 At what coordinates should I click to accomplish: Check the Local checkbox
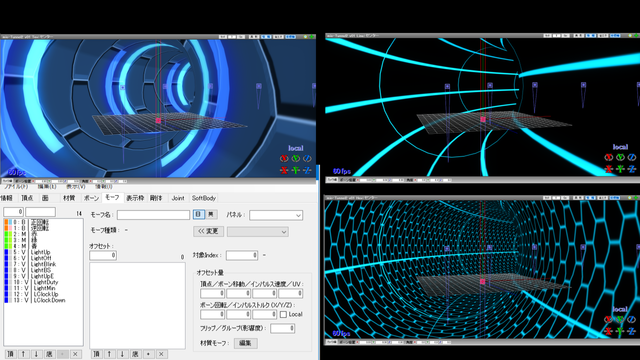coord(283,315)
